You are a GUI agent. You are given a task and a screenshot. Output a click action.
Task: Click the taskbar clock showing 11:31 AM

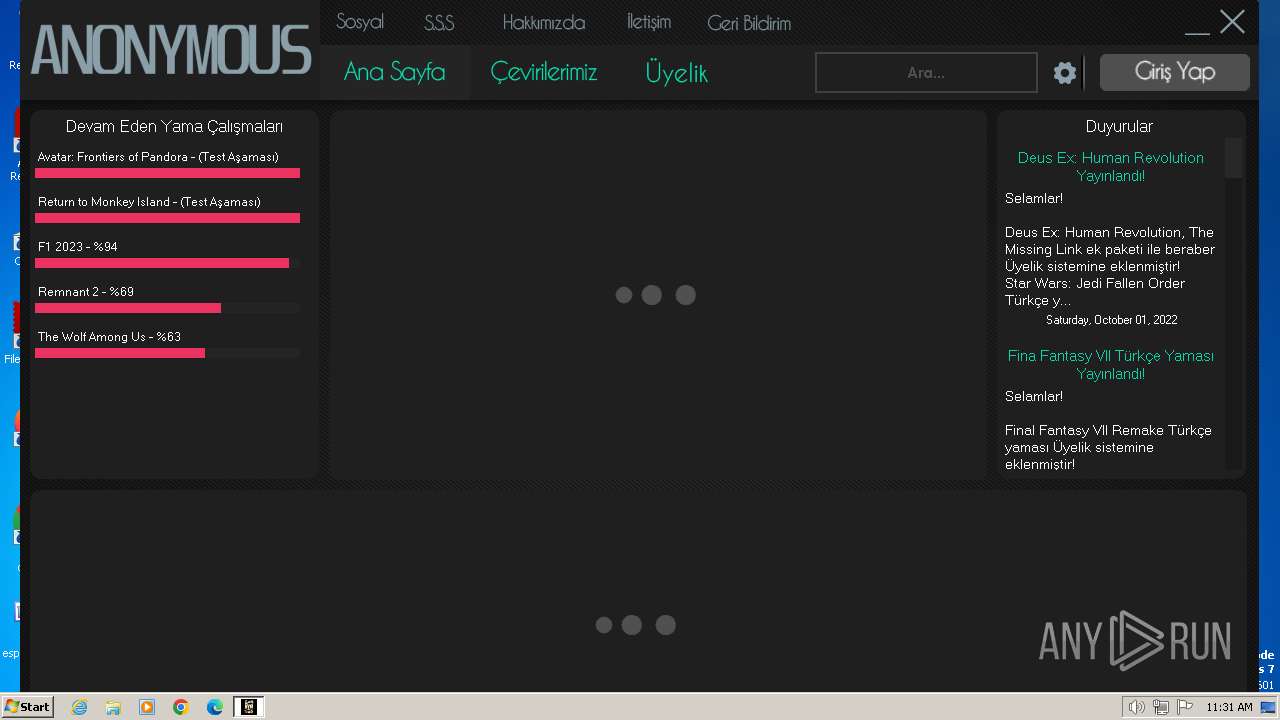tap(1229, 707)
